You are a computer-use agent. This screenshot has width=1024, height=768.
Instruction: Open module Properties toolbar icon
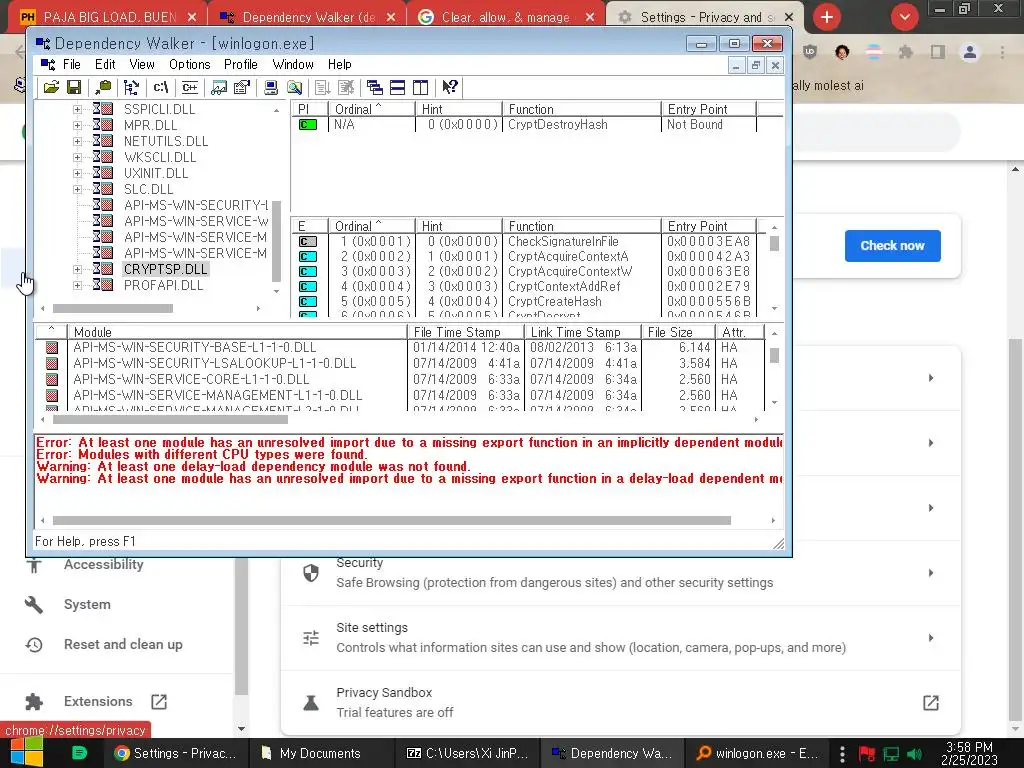coord(242,88)
